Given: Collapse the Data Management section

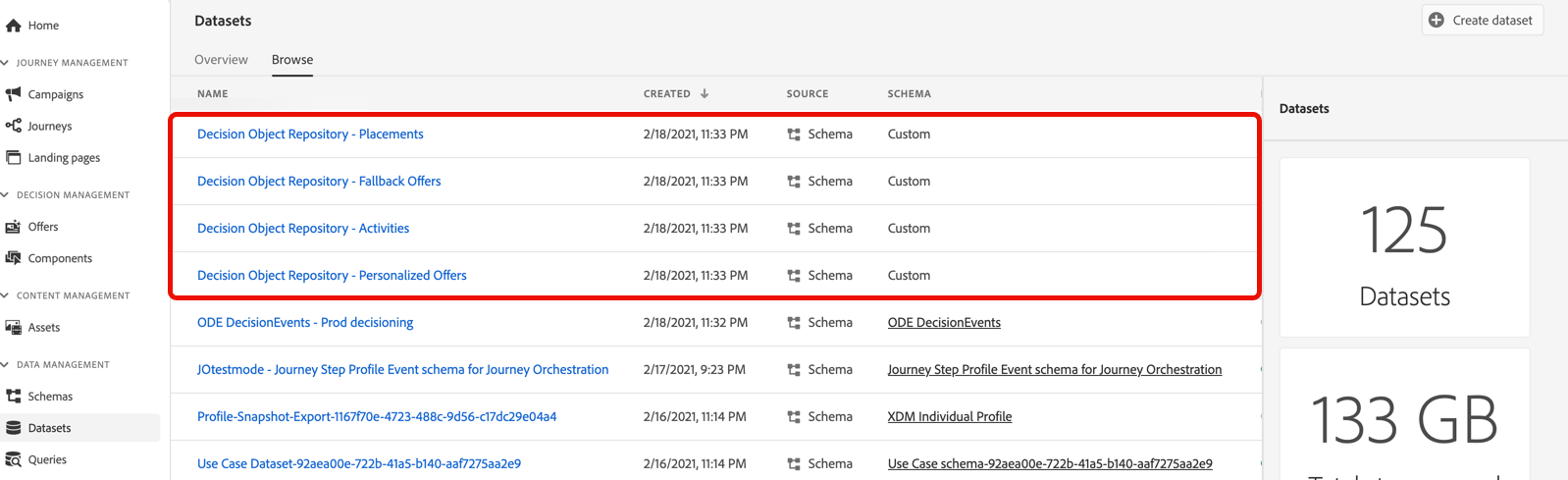Looking at the screenshot, I should (x=5, y=365).
